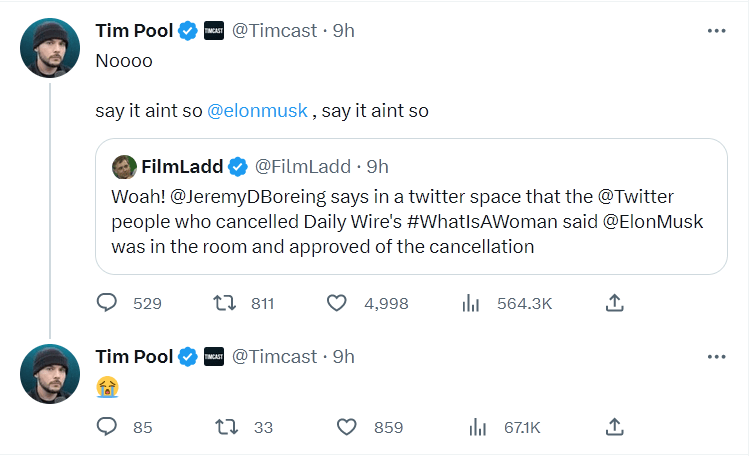Screen dimensions: 749x456
Task: Open the @Timcast handle on first tweet
Action: [279, 31]
